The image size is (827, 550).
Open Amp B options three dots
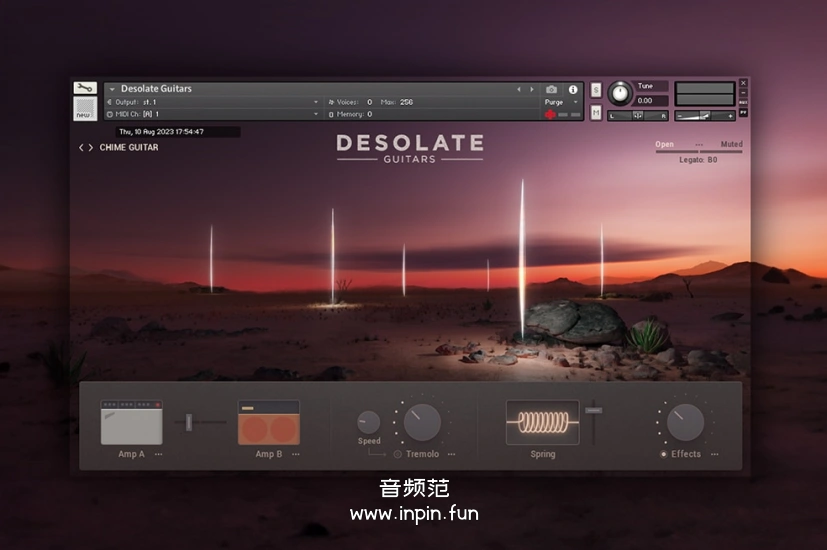[x=296, y=454]
